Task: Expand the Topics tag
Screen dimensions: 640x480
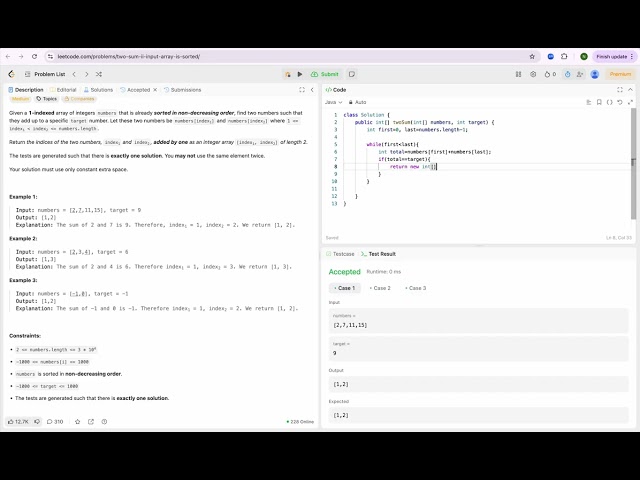Action: tap(47, 99)
